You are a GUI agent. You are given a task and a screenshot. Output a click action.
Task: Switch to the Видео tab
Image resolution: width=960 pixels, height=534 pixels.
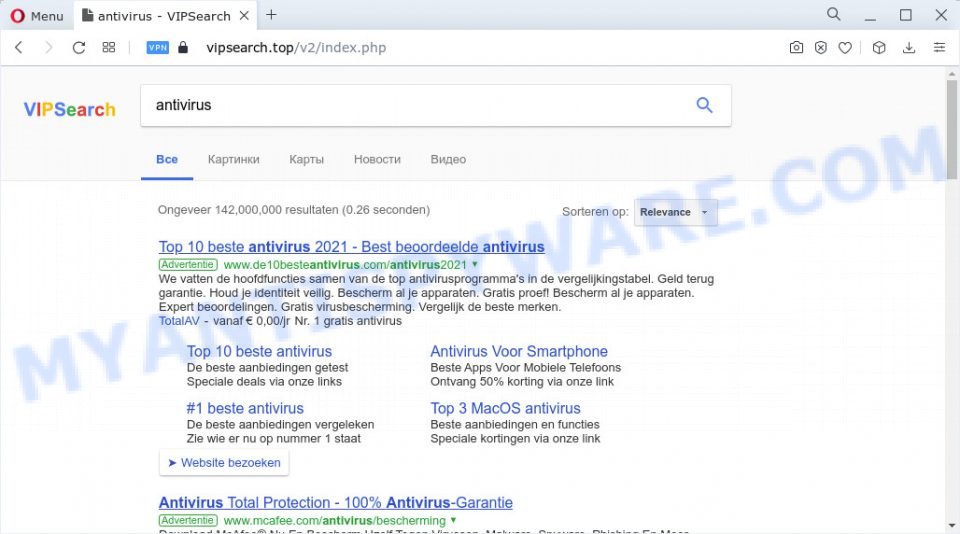pos(448,159)
